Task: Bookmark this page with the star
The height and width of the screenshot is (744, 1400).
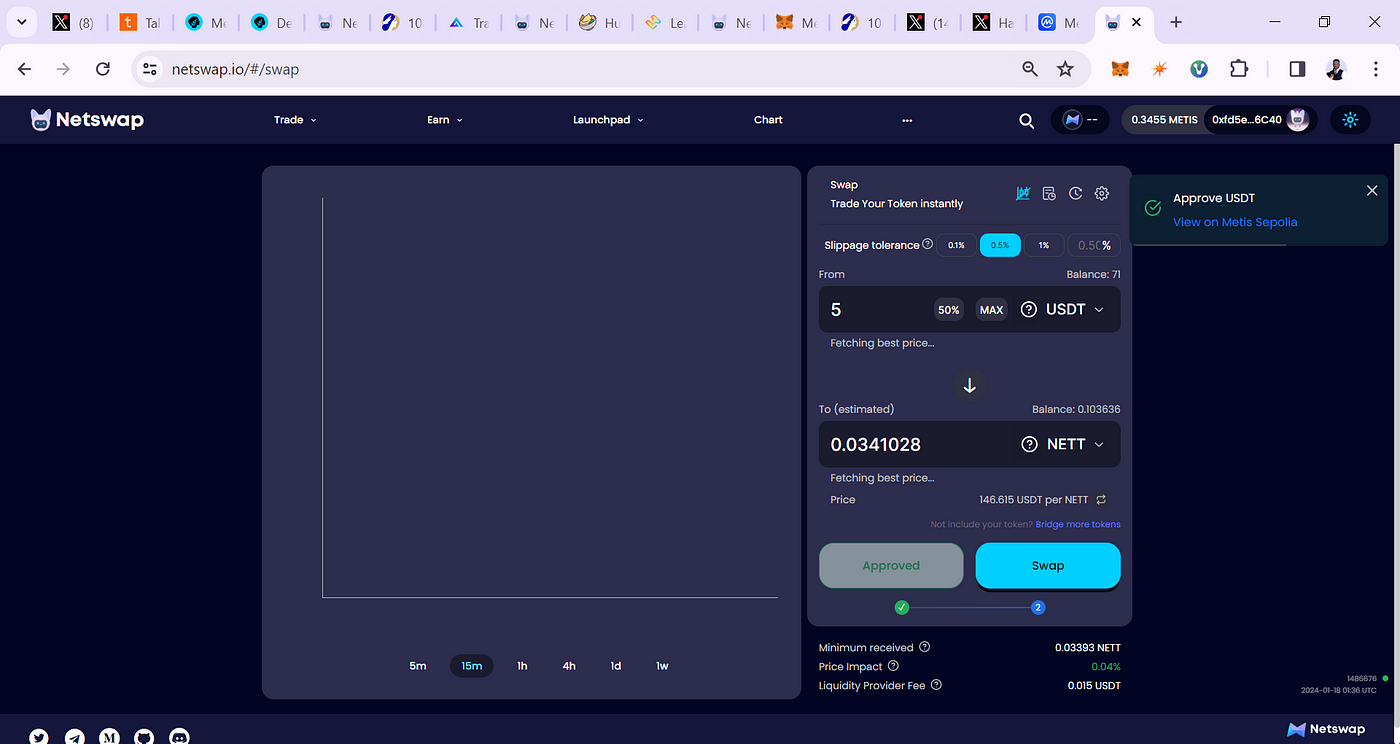Action: click(1065, 69)
